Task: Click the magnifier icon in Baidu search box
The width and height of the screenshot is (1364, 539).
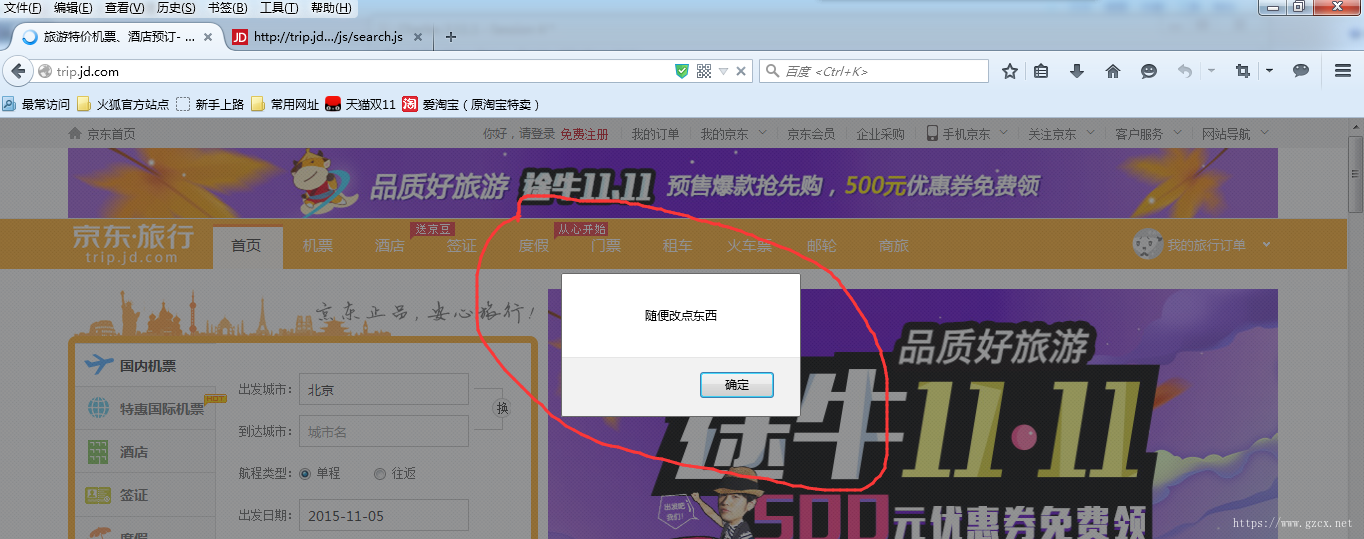Action: [772, 71]
